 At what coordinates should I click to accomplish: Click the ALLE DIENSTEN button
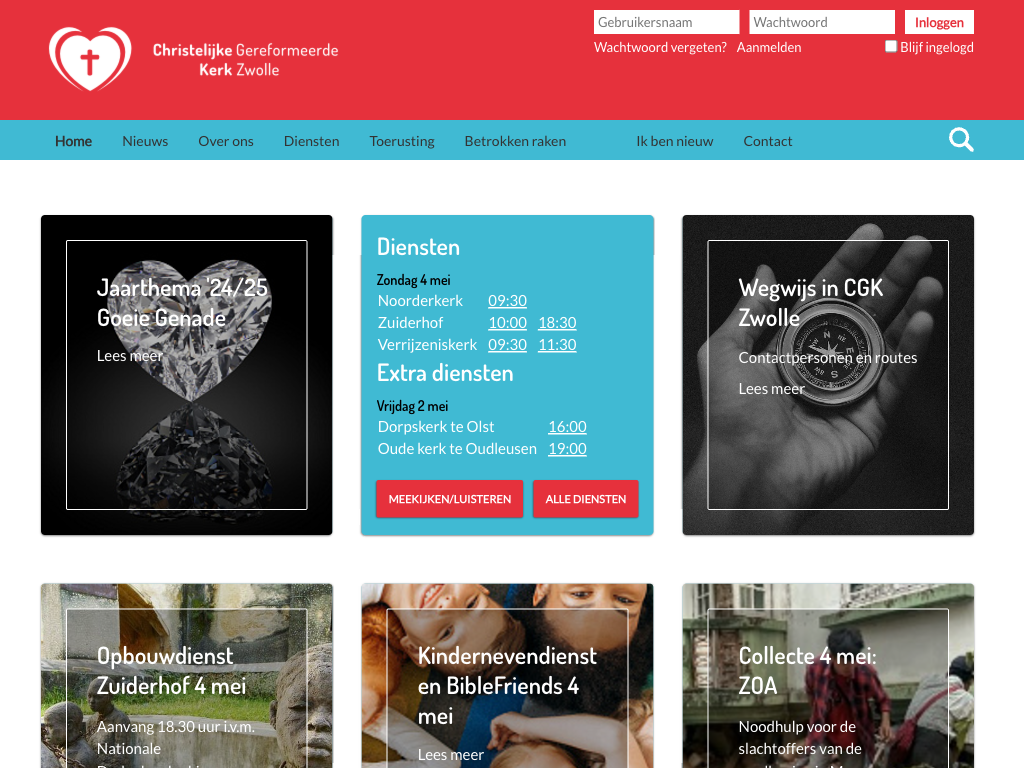click(586, 499)
